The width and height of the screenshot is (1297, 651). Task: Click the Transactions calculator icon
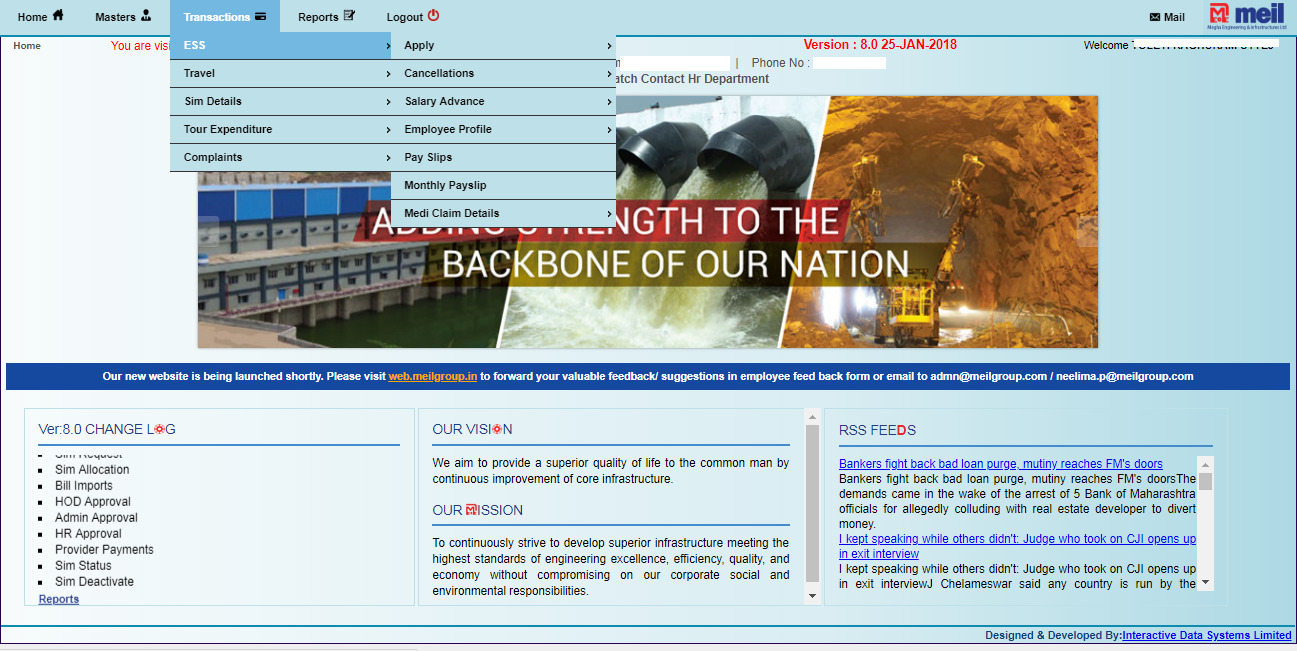coord(259,15)
